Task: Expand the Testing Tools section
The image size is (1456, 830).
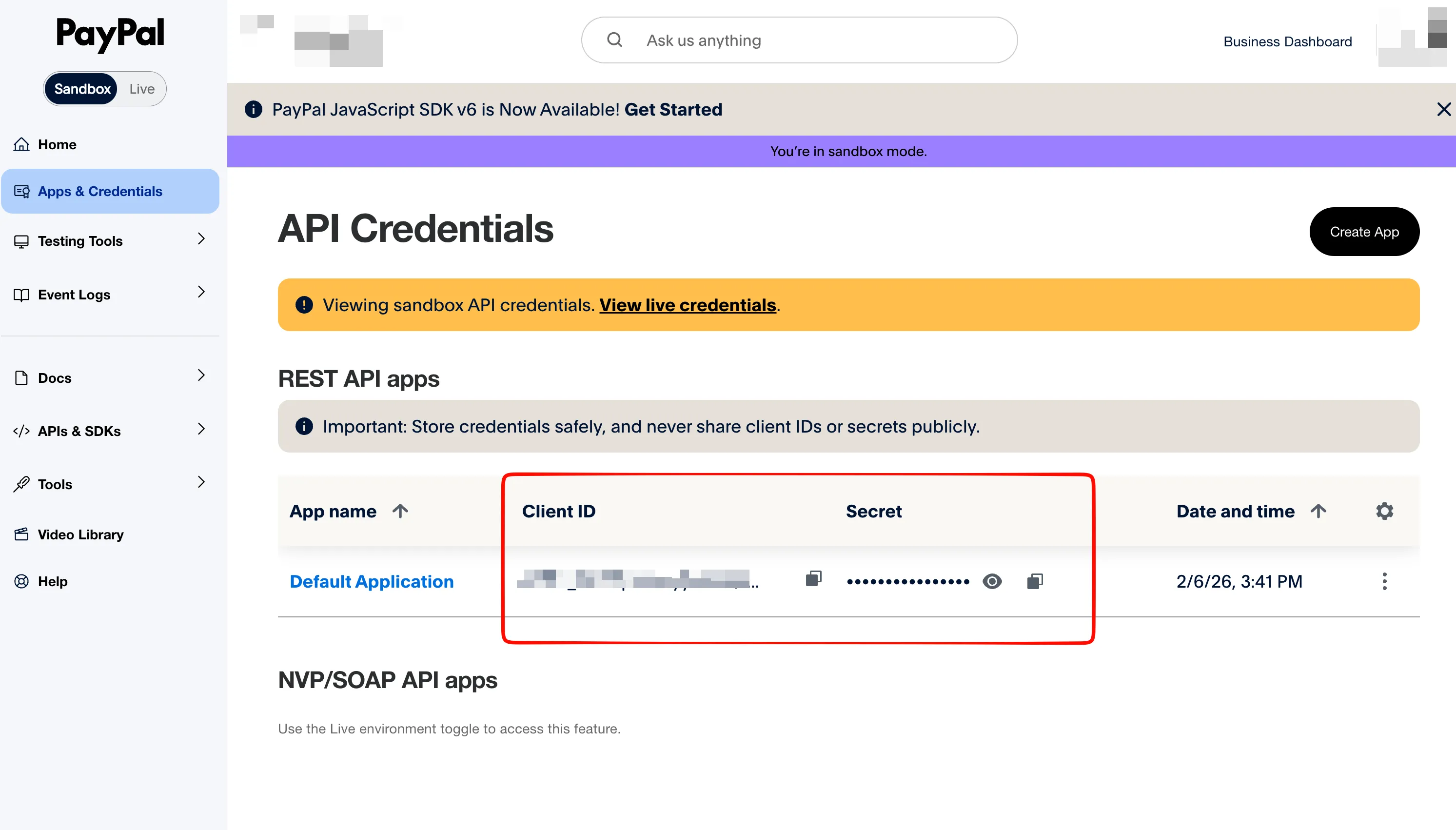Action: [x=201, y=240]
